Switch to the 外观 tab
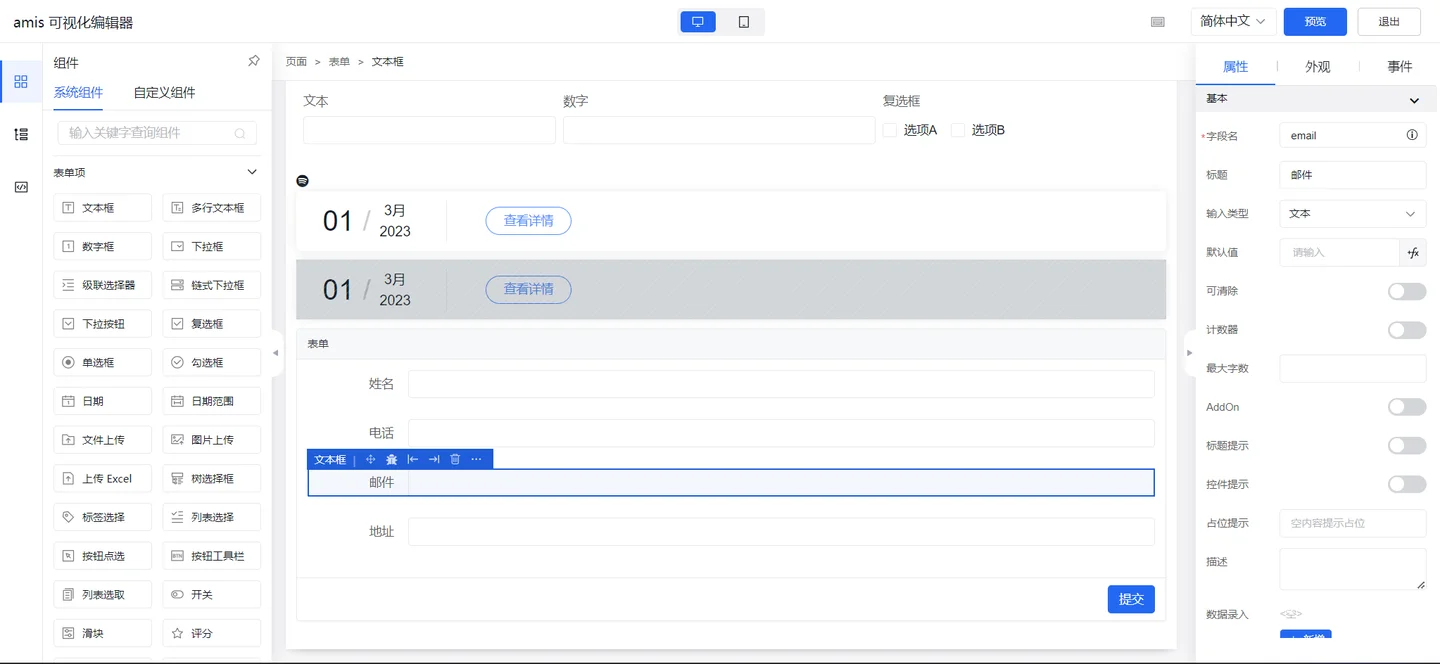Screen dimensions: 1440x664 [1318, 66]
